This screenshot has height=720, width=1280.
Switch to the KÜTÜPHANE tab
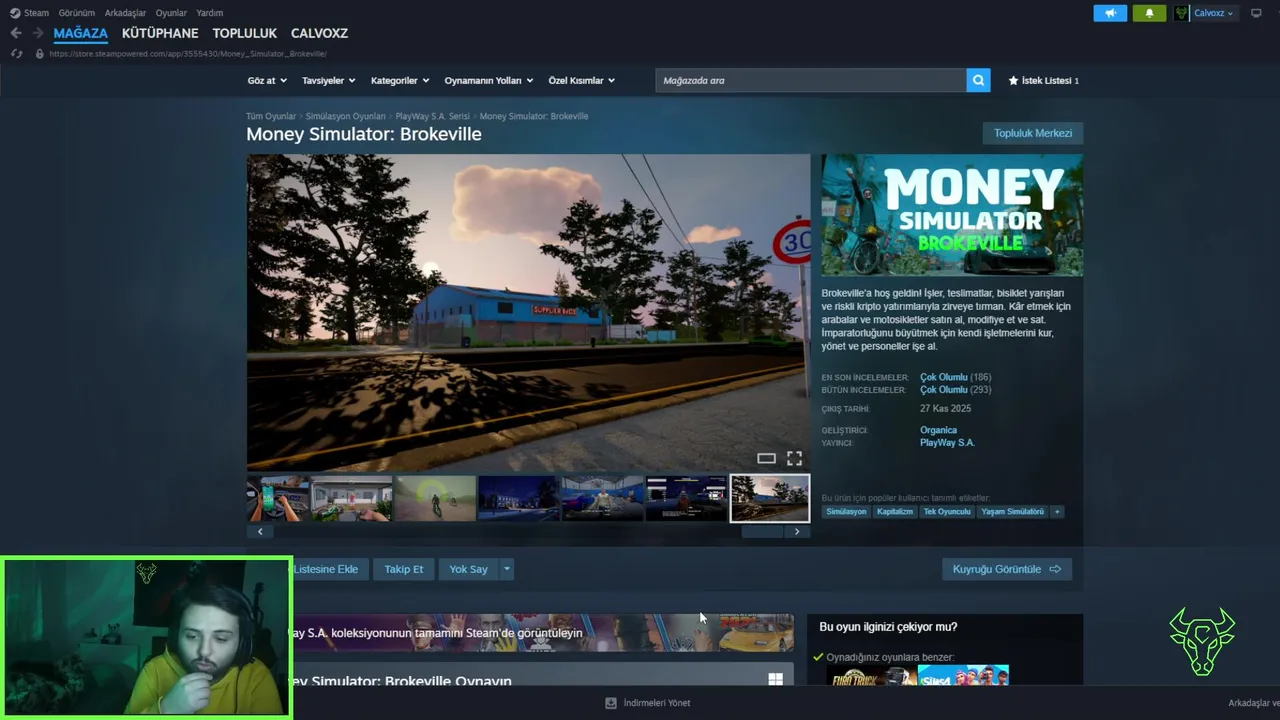tap(160, 33)
